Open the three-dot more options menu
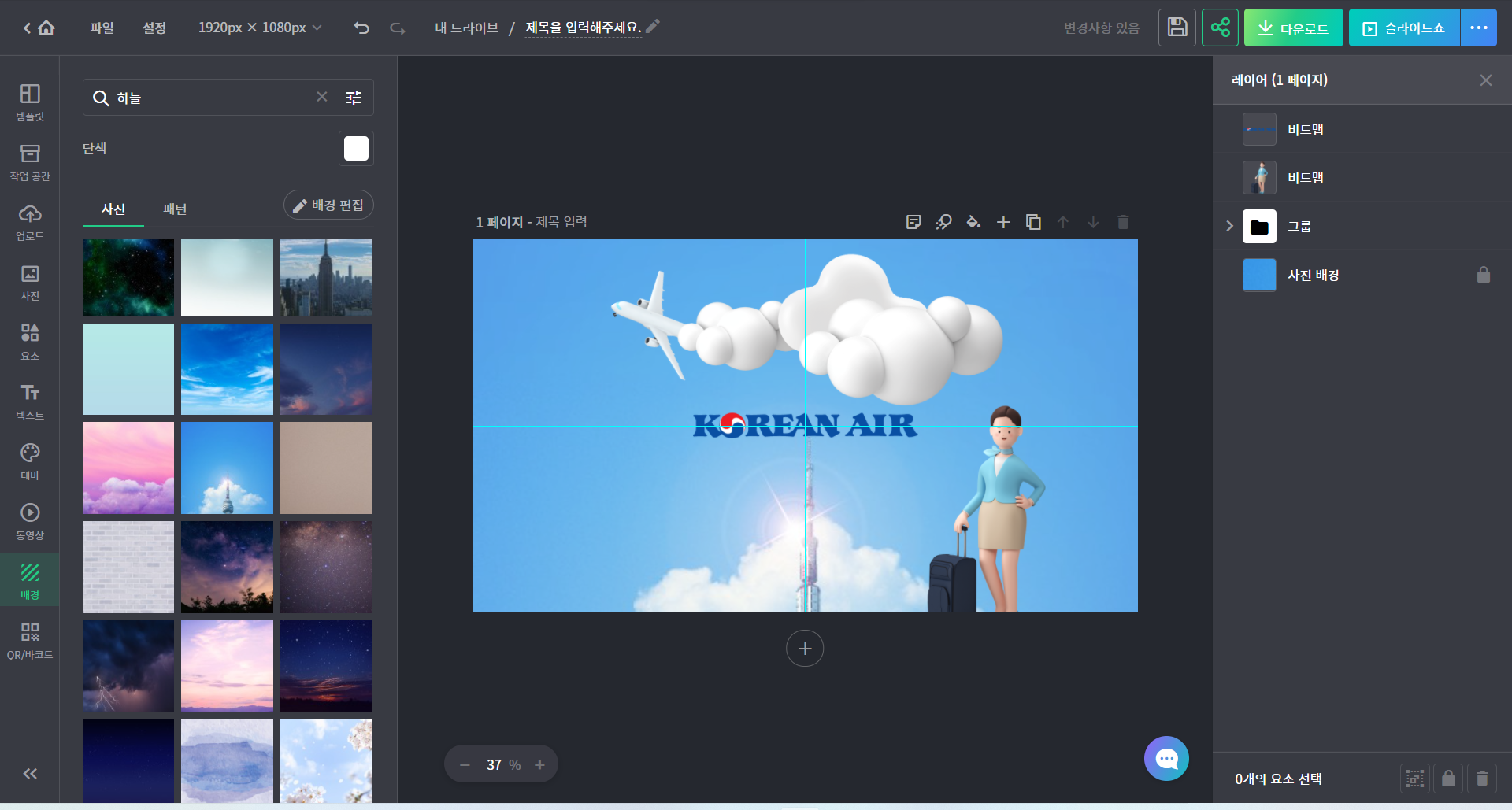The height and width of the screenshot is (810, 1512). 1479,28
